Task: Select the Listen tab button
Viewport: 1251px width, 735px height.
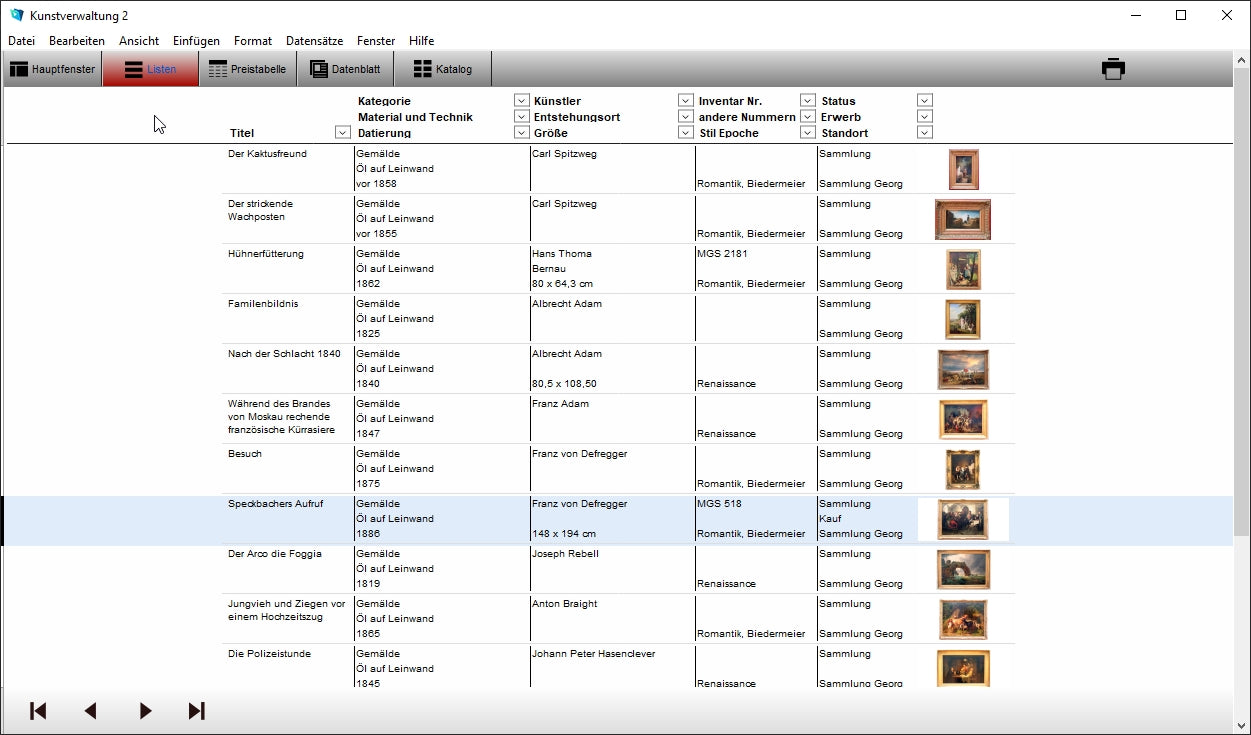Action: tap(150, 69)
